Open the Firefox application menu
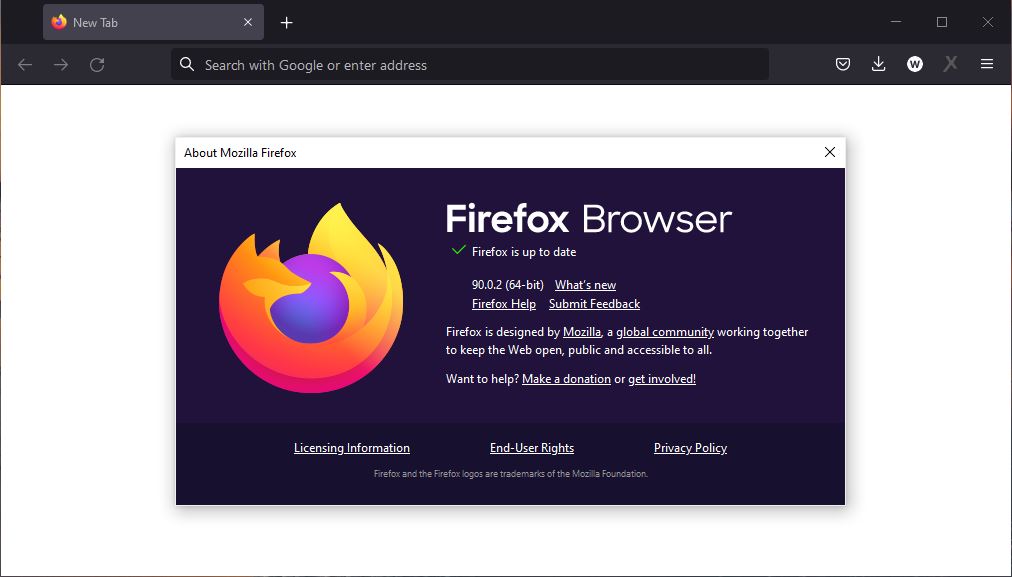This screenshot has width=1012, height=577. pyautogui.click(x=986, y=63)
